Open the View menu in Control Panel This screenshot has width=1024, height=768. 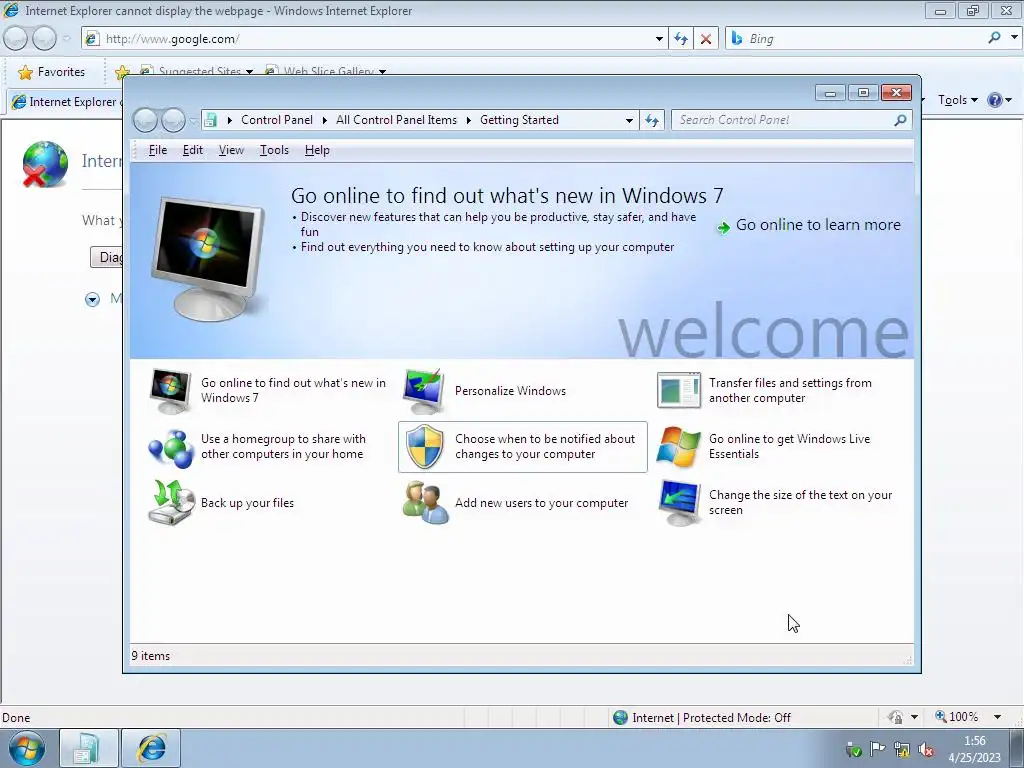[x=231, y=150]
